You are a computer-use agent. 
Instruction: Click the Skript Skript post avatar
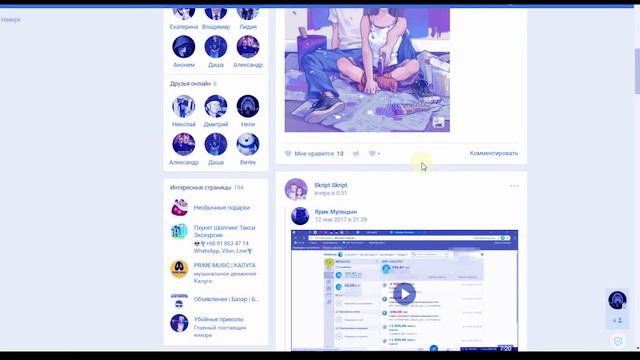pyautogui.click(x=296, y=189)
